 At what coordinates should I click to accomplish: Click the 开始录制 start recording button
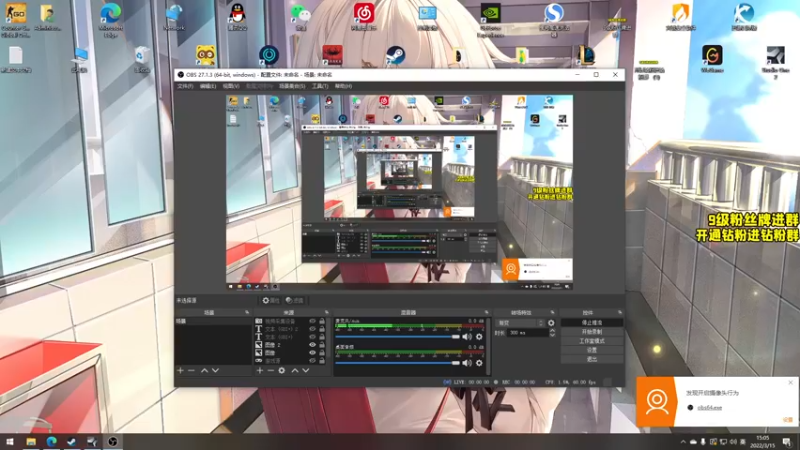(592, 332)
